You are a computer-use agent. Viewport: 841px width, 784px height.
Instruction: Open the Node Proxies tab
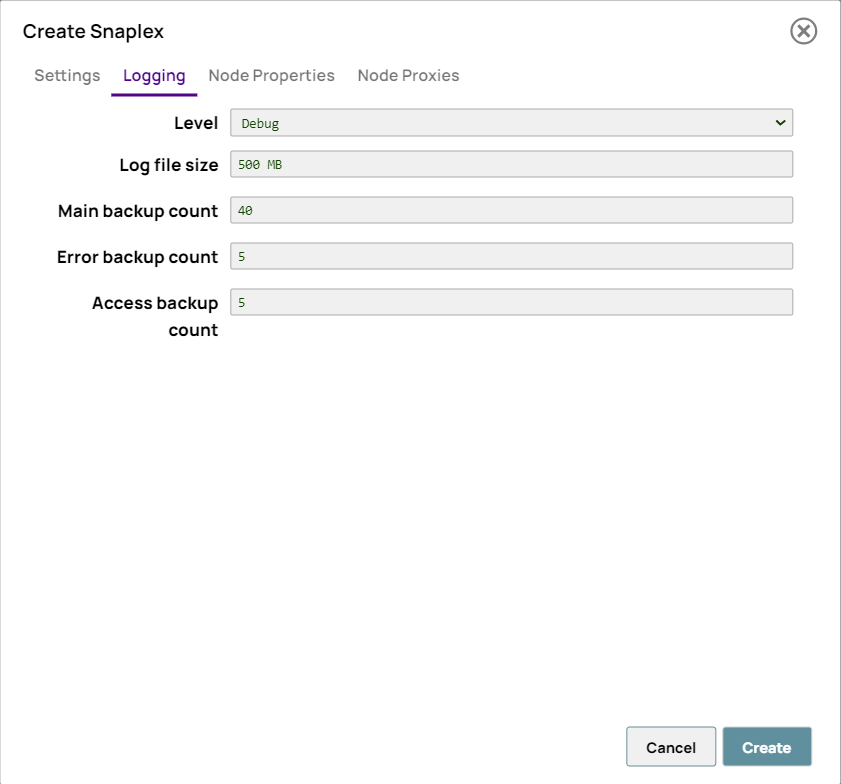408,75
